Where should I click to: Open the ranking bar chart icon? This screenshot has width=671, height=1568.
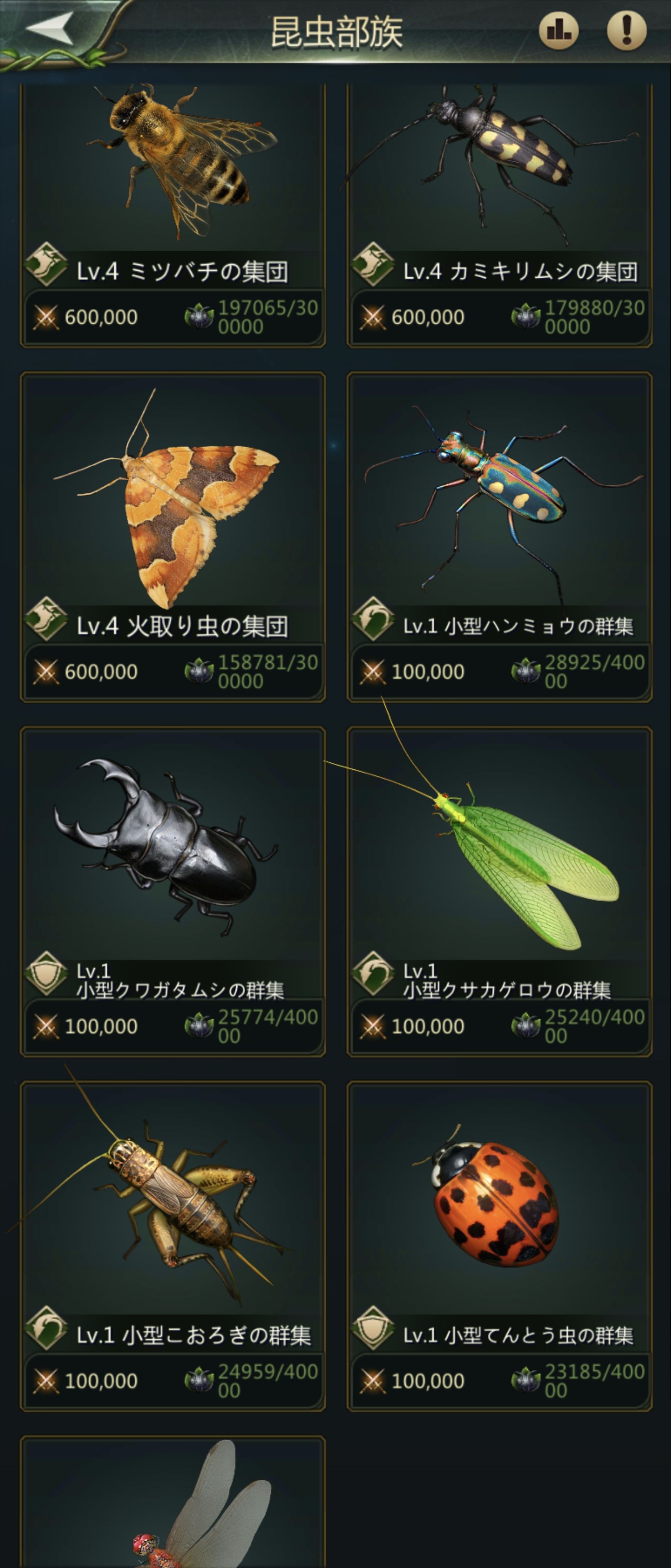(558, 30)
